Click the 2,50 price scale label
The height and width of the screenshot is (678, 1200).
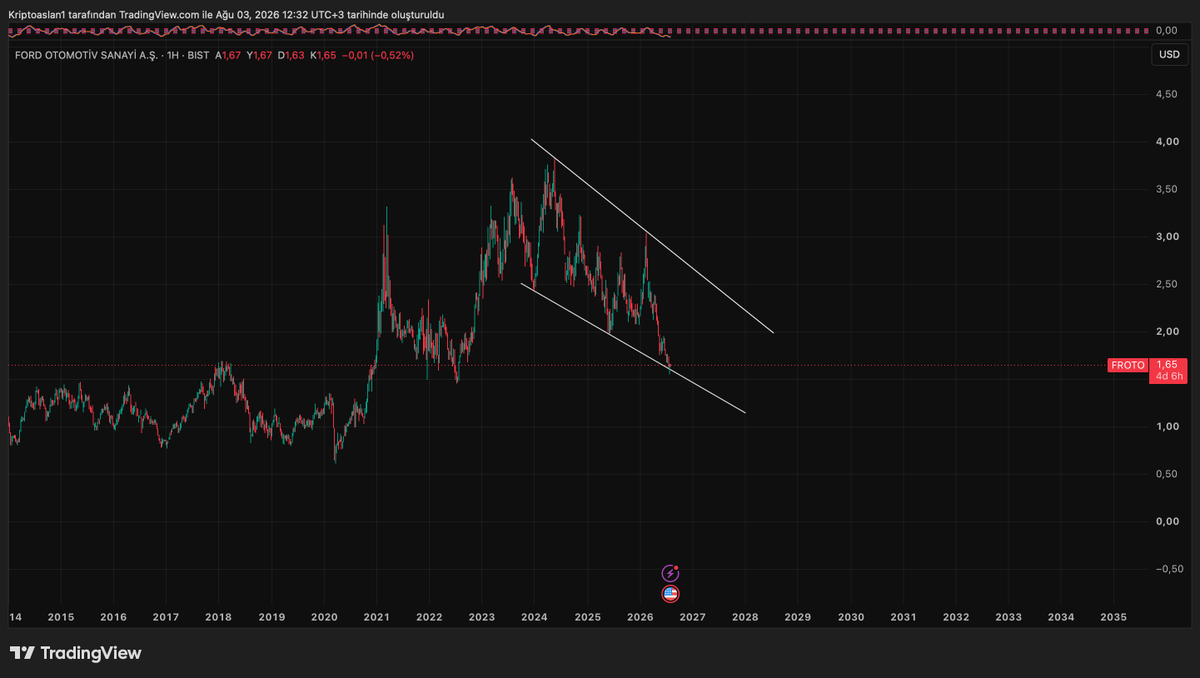point(1166,284)
